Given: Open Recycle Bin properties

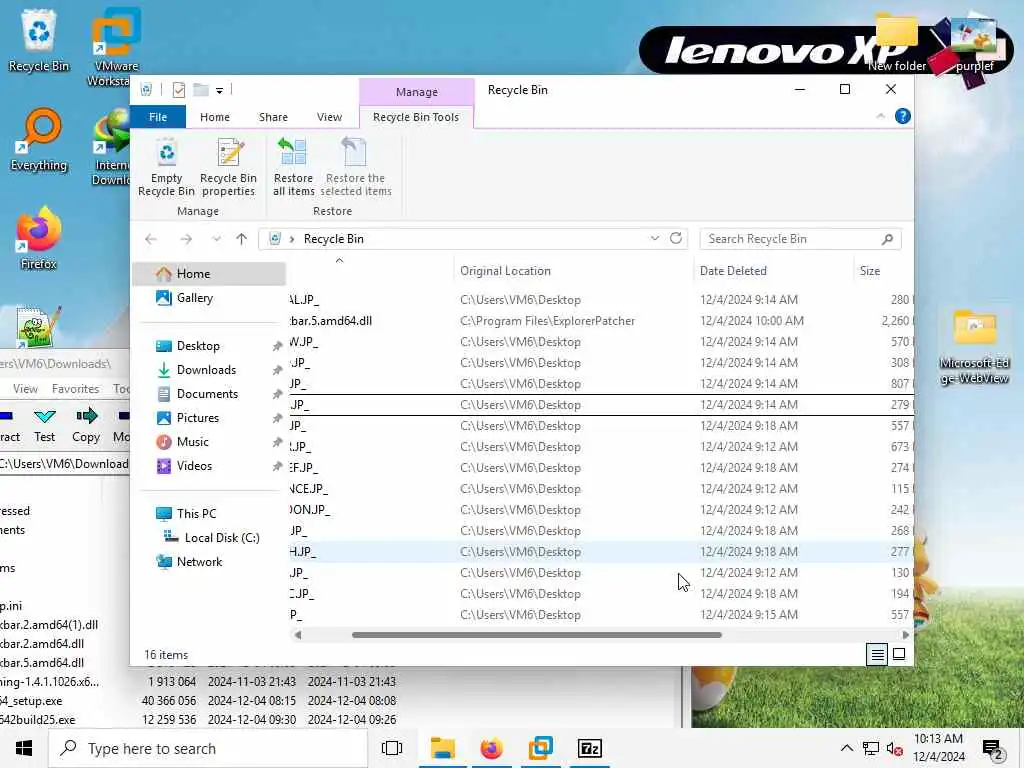Looking at the screenshot, I should pos(228,167).
